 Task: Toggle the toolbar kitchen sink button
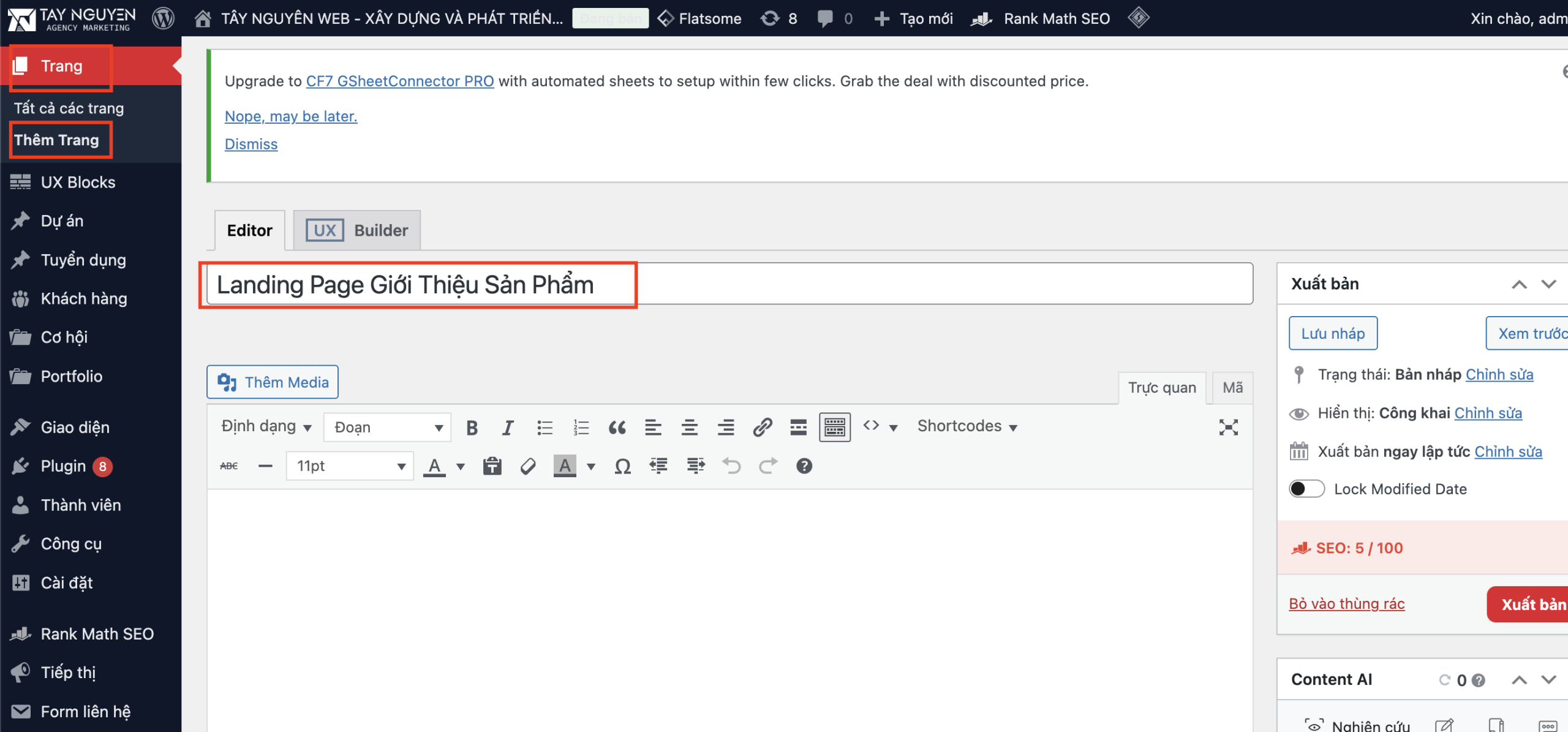coord(834,427)
